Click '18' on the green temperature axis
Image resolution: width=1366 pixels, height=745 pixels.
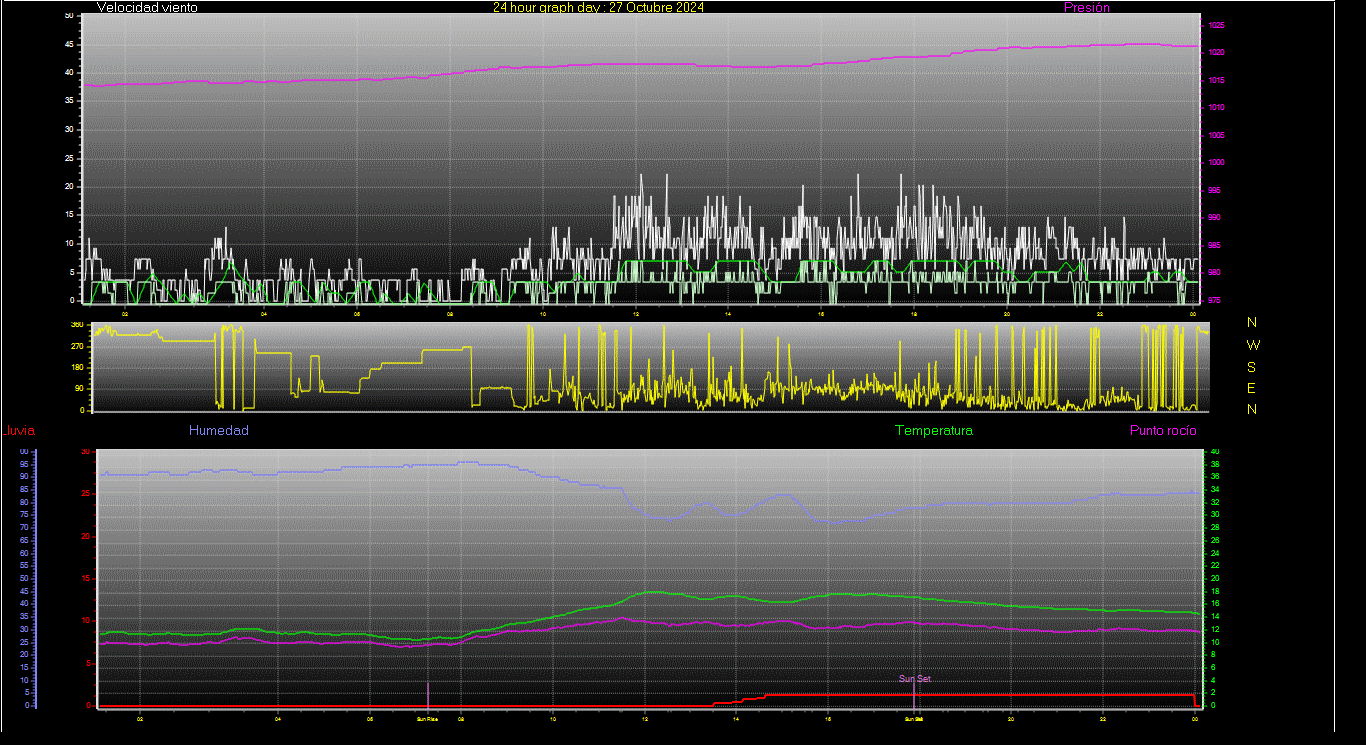pyautogui.click(x=1216, y=591)
